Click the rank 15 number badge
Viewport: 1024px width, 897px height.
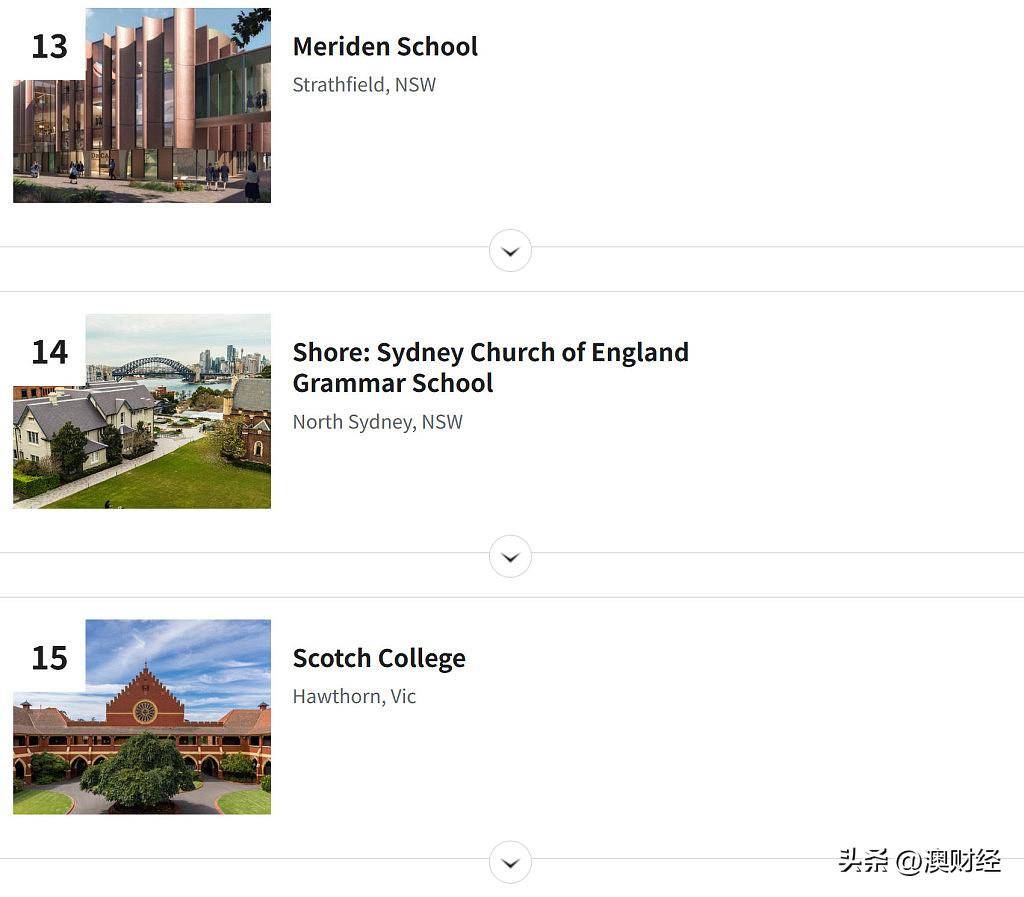tap(50, 657)
